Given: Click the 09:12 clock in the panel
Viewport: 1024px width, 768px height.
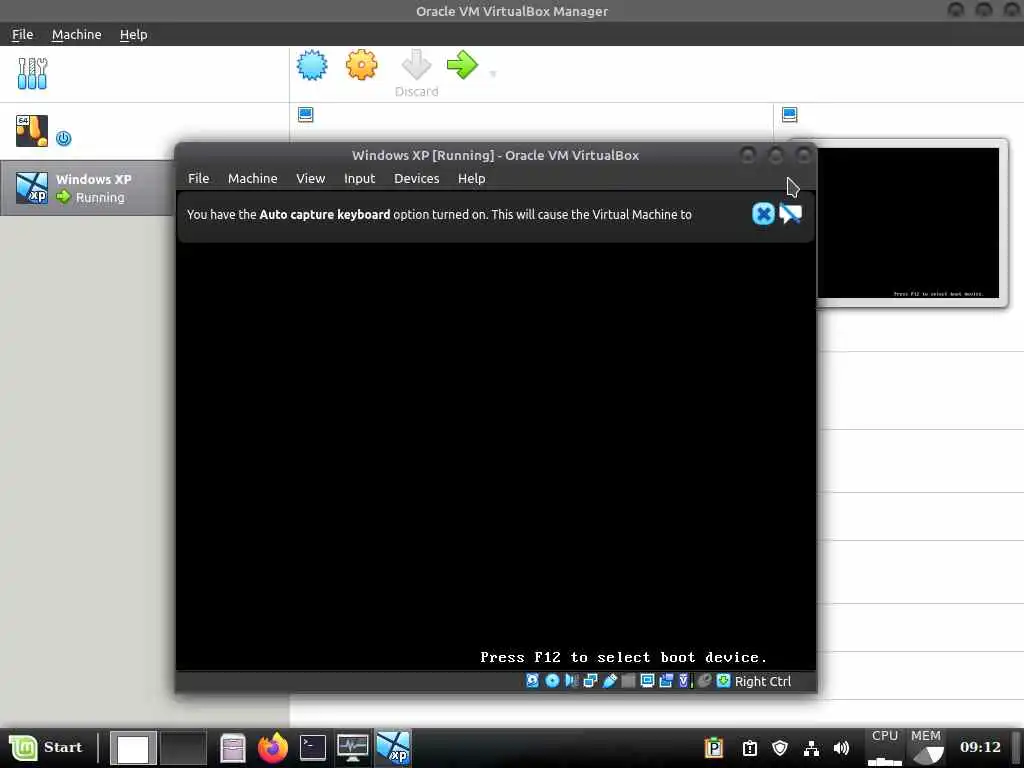Looking at the screenshot, I should (980, 747).
